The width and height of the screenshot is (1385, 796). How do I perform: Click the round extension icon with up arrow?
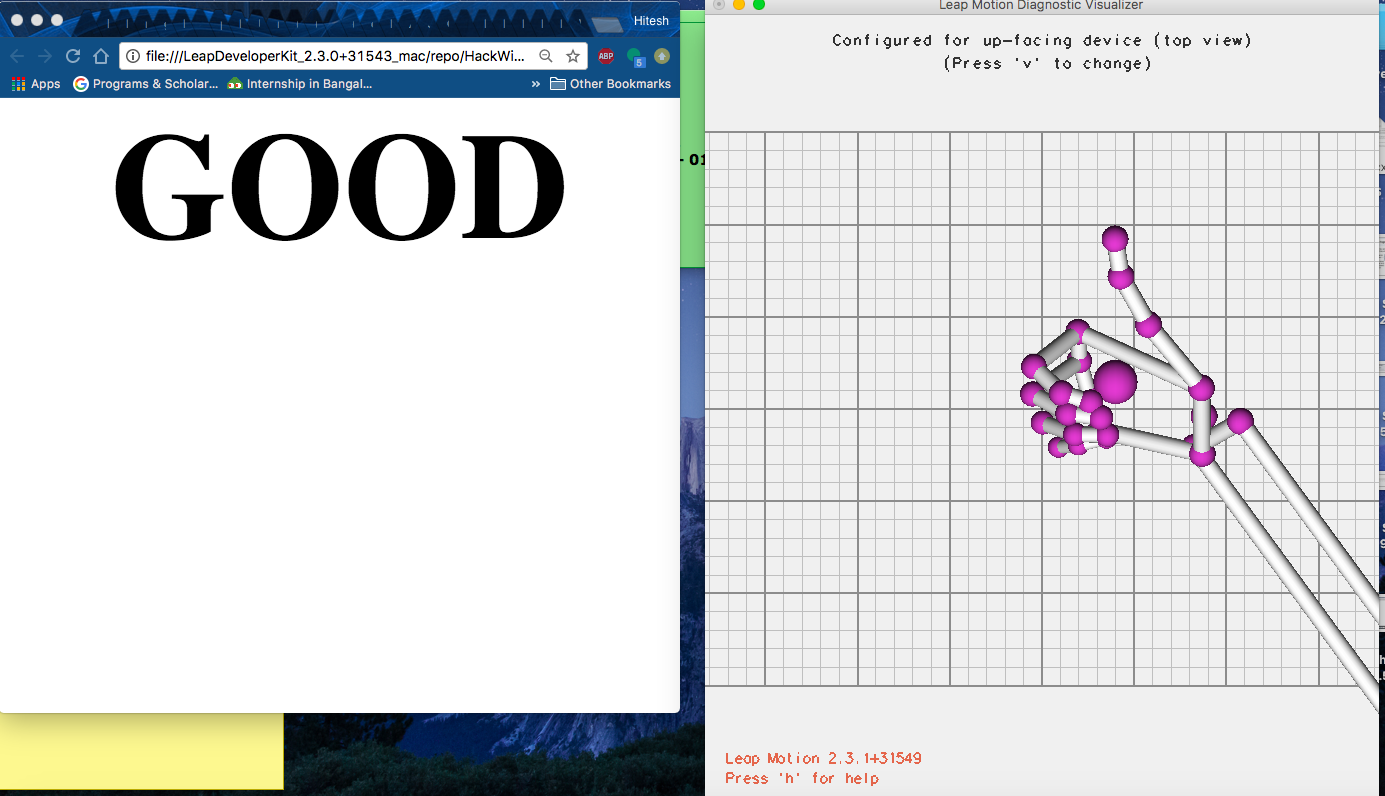coord(662,56)
